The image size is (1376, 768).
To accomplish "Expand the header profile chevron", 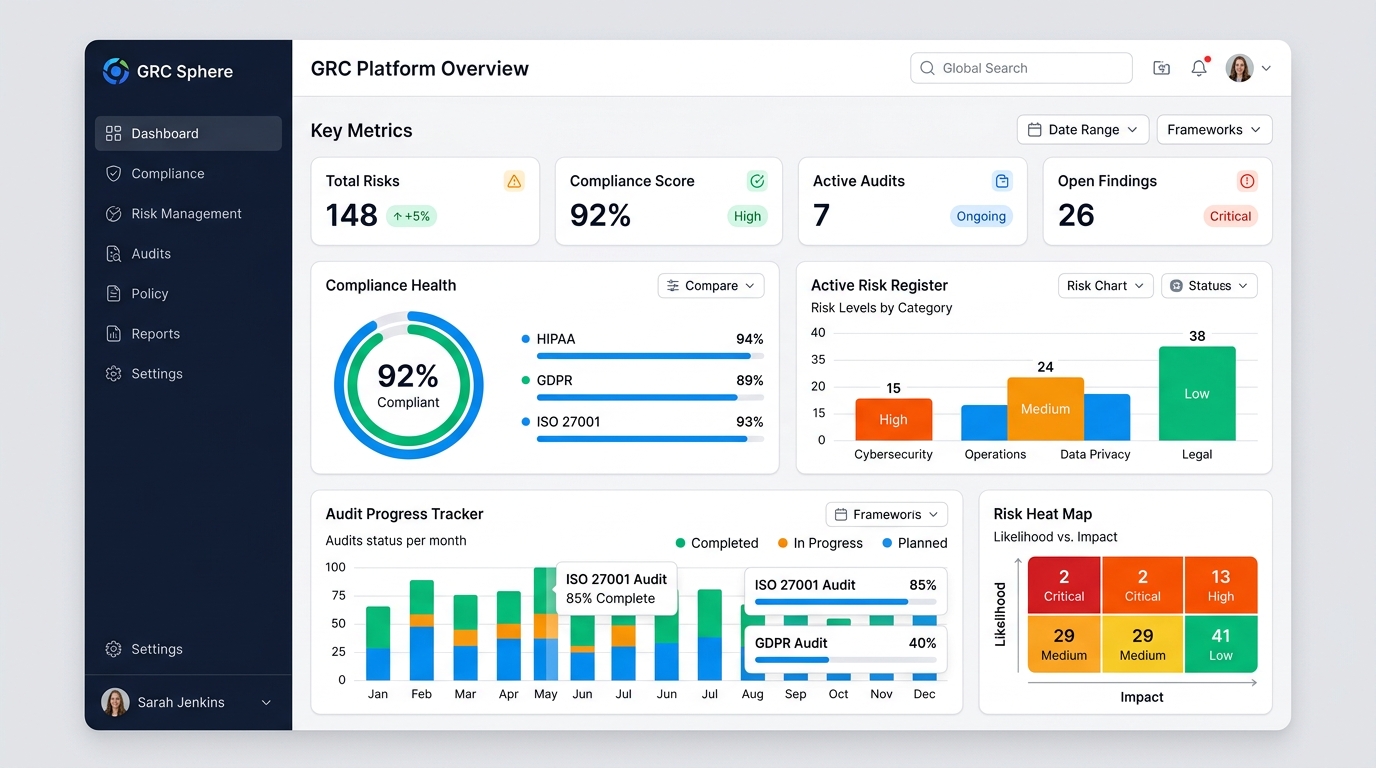I will pyautogui.click(x=1266, y=68).
